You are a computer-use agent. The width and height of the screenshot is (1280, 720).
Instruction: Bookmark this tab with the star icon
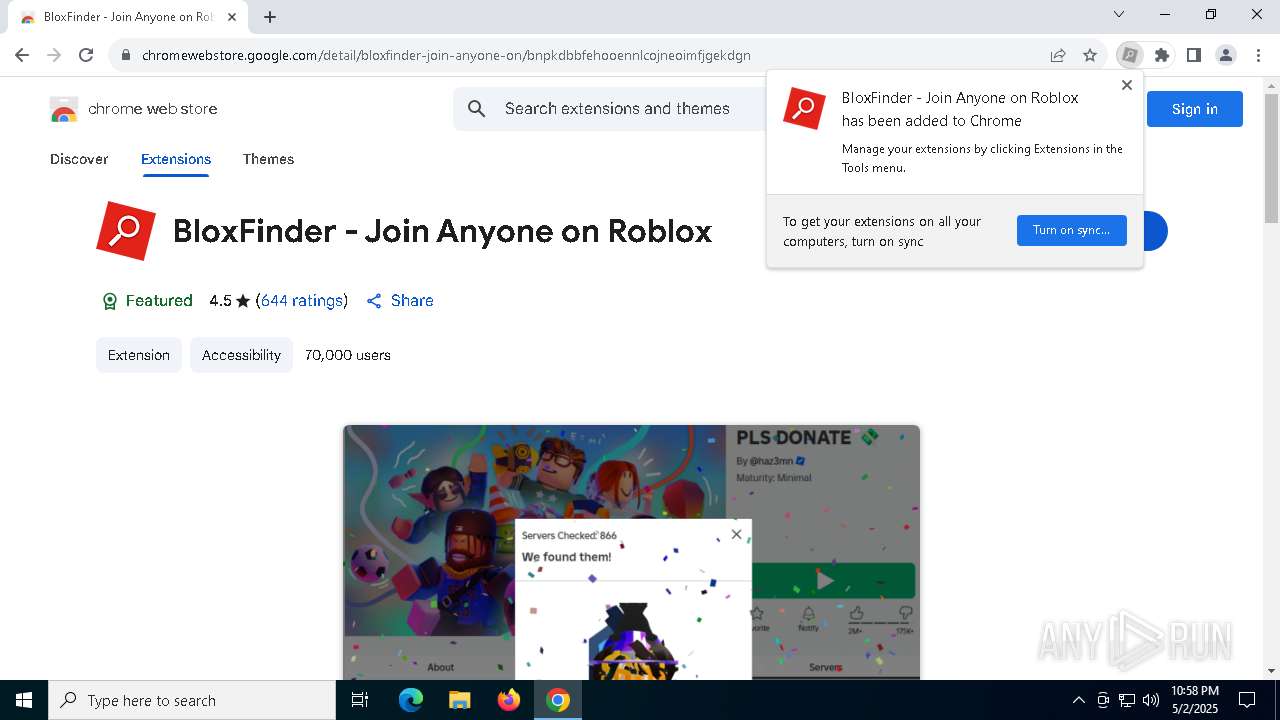1090,55
